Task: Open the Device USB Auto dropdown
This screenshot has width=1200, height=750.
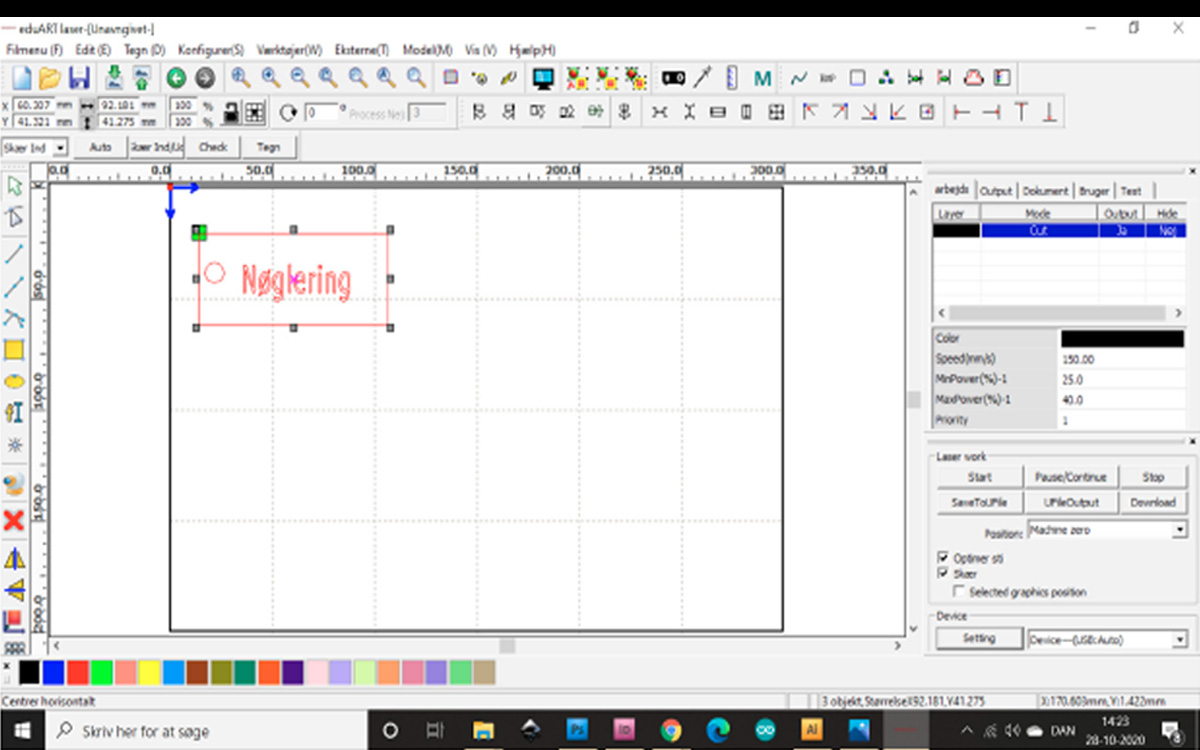Action: (x=1107, y=639)
